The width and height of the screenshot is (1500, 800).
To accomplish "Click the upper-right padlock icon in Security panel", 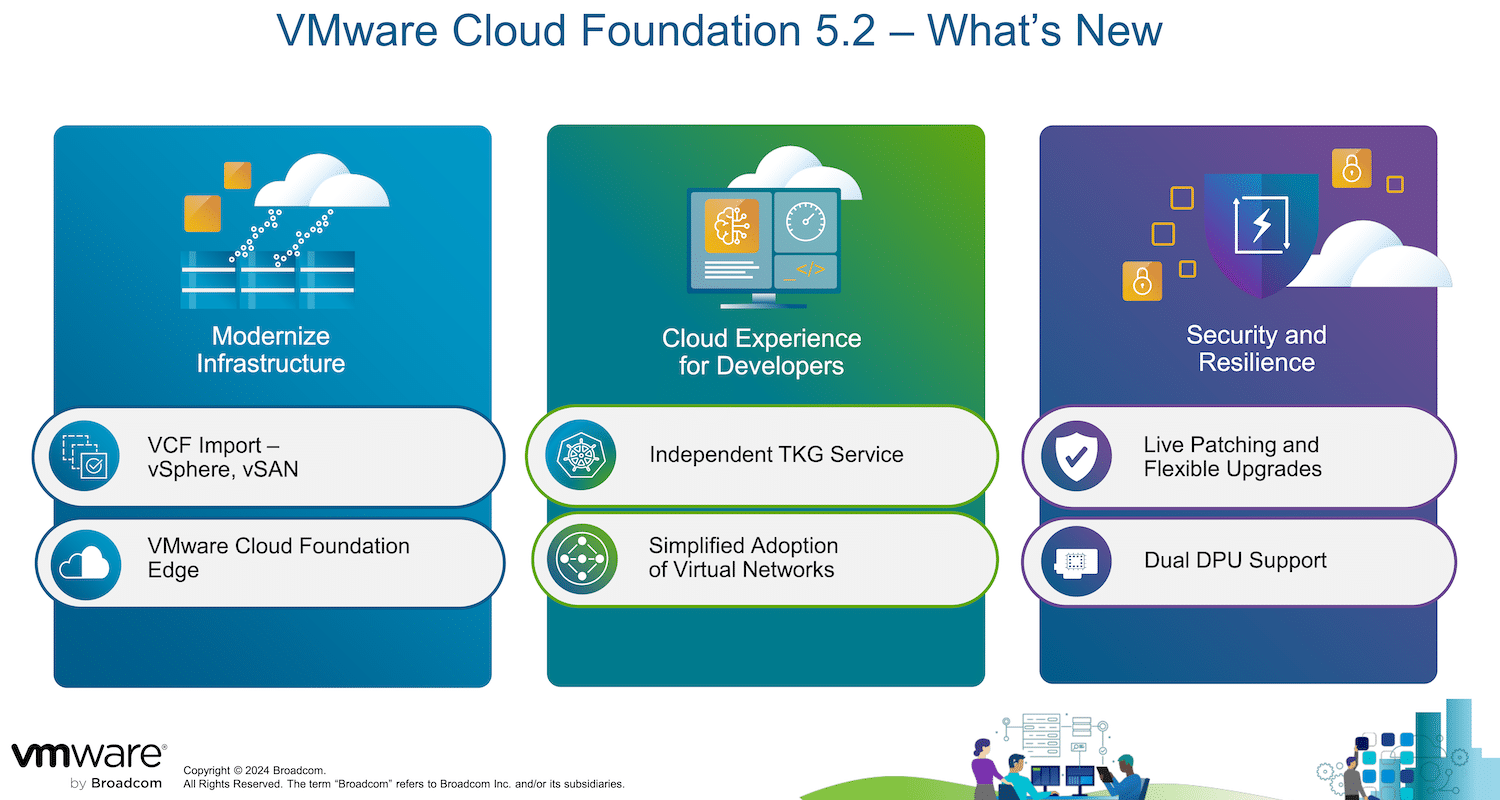I will tap(1351, 168).
